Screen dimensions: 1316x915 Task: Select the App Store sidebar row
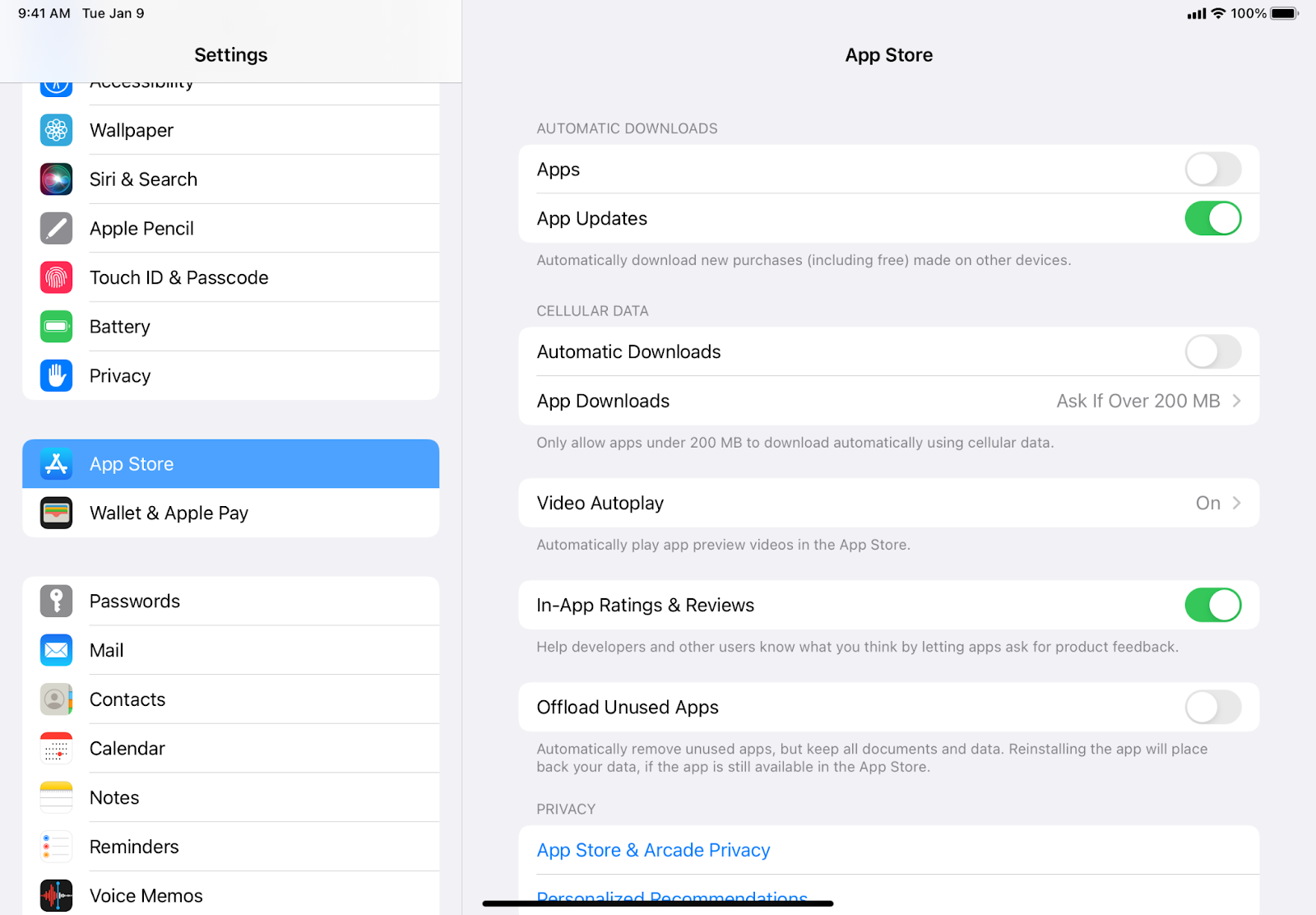coord(231,464)
